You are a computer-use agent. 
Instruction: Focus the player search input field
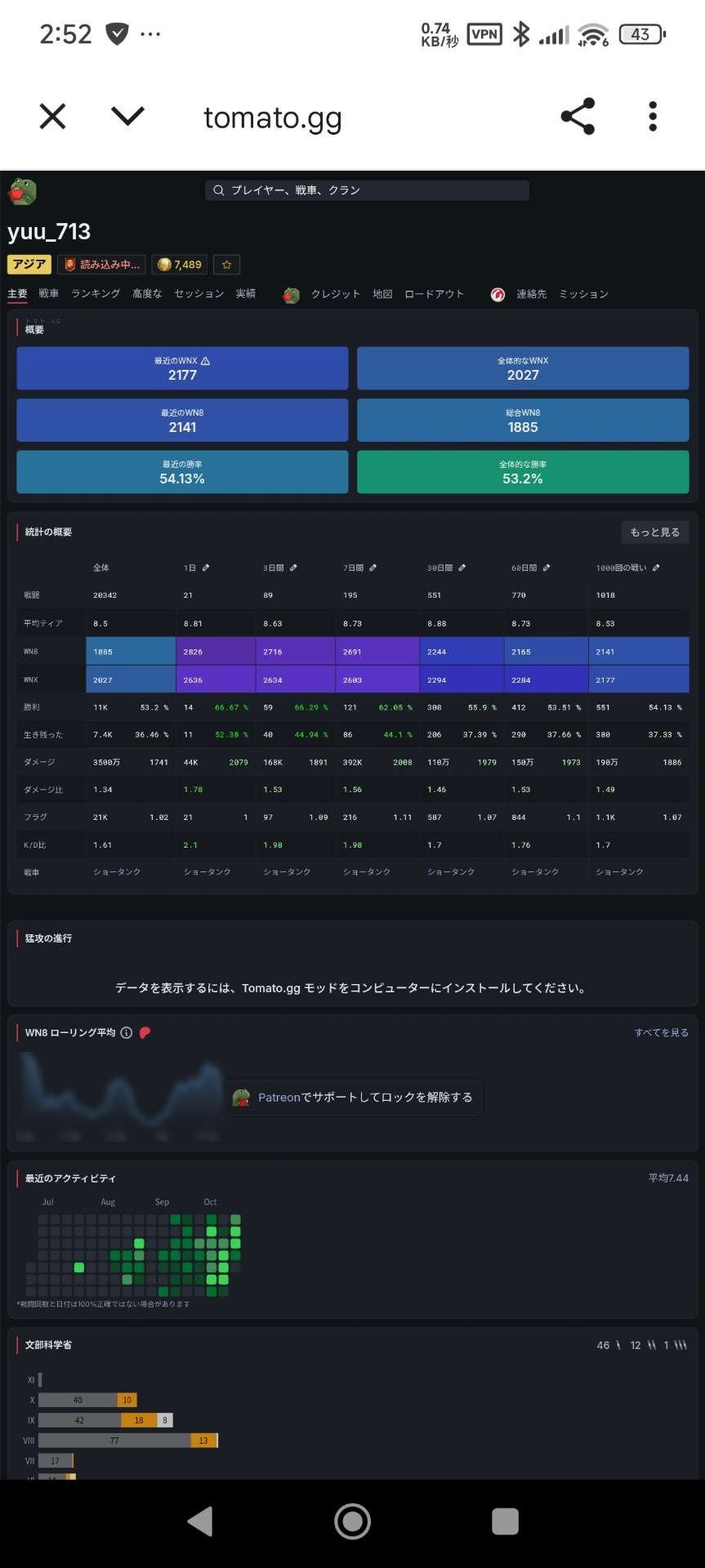coord(367,190)
